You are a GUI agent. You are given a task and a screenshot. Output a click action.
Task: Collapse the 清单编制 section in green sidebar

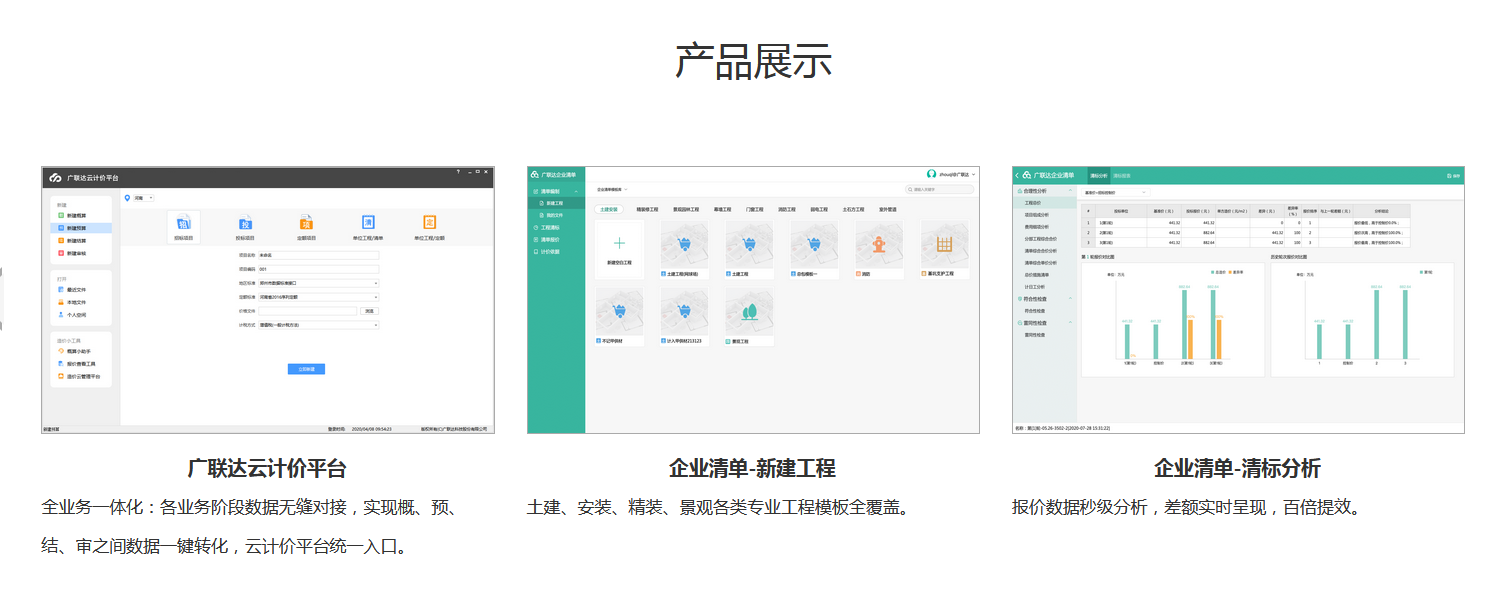coord(578,191)
